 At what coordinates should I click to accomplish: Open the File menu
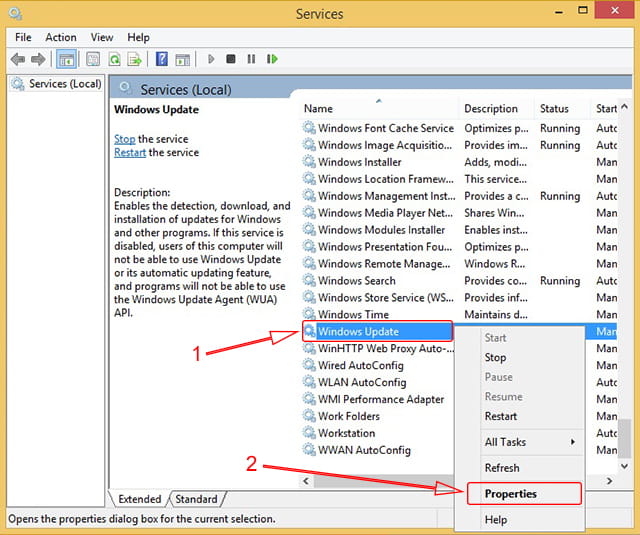coord(23,37)
